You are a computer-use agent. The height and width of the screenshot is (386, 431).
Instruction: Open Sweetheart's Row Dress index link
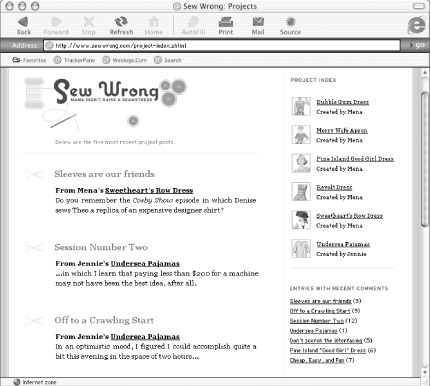(349, 216)
